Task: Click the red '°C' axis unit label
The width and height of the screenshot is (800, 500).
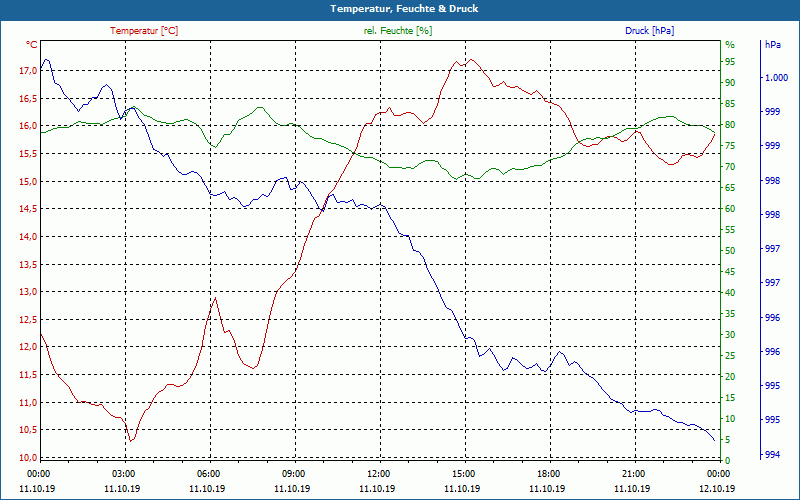Action: click(x=31, y=45)
